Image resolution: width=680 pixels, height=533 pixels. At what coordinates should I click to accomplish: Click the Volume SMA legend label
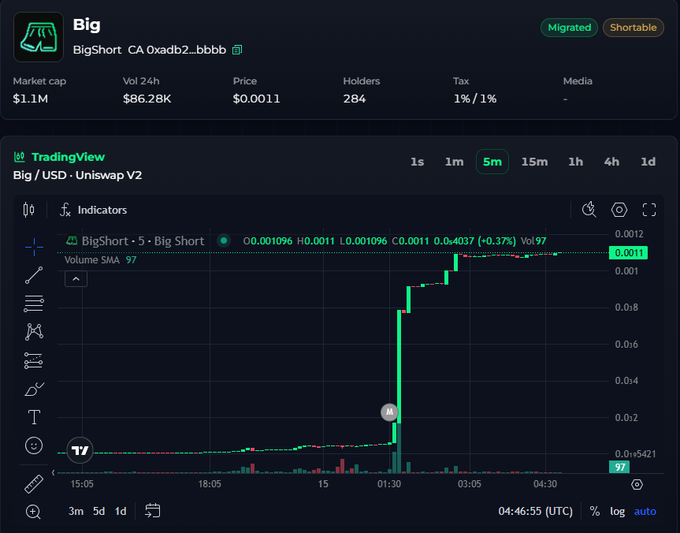tap(92, 260)
